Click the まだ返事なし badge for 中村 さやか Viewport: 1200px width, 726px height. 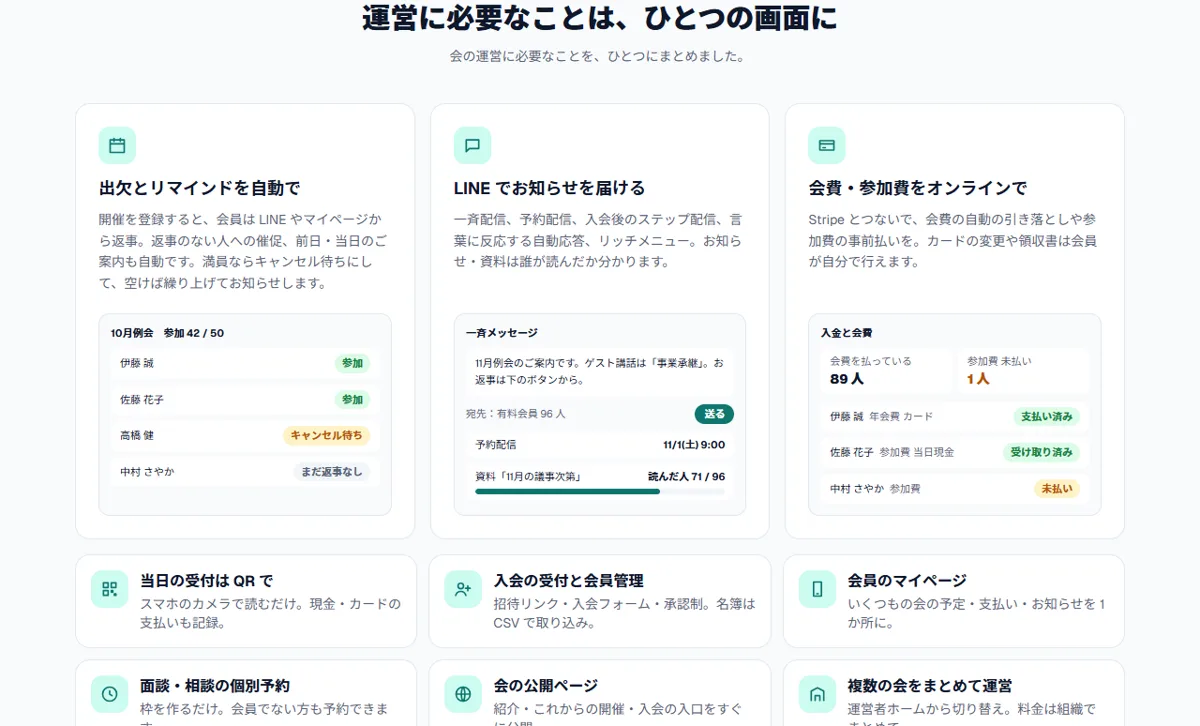pyautogui.click(x=331, y=471)
